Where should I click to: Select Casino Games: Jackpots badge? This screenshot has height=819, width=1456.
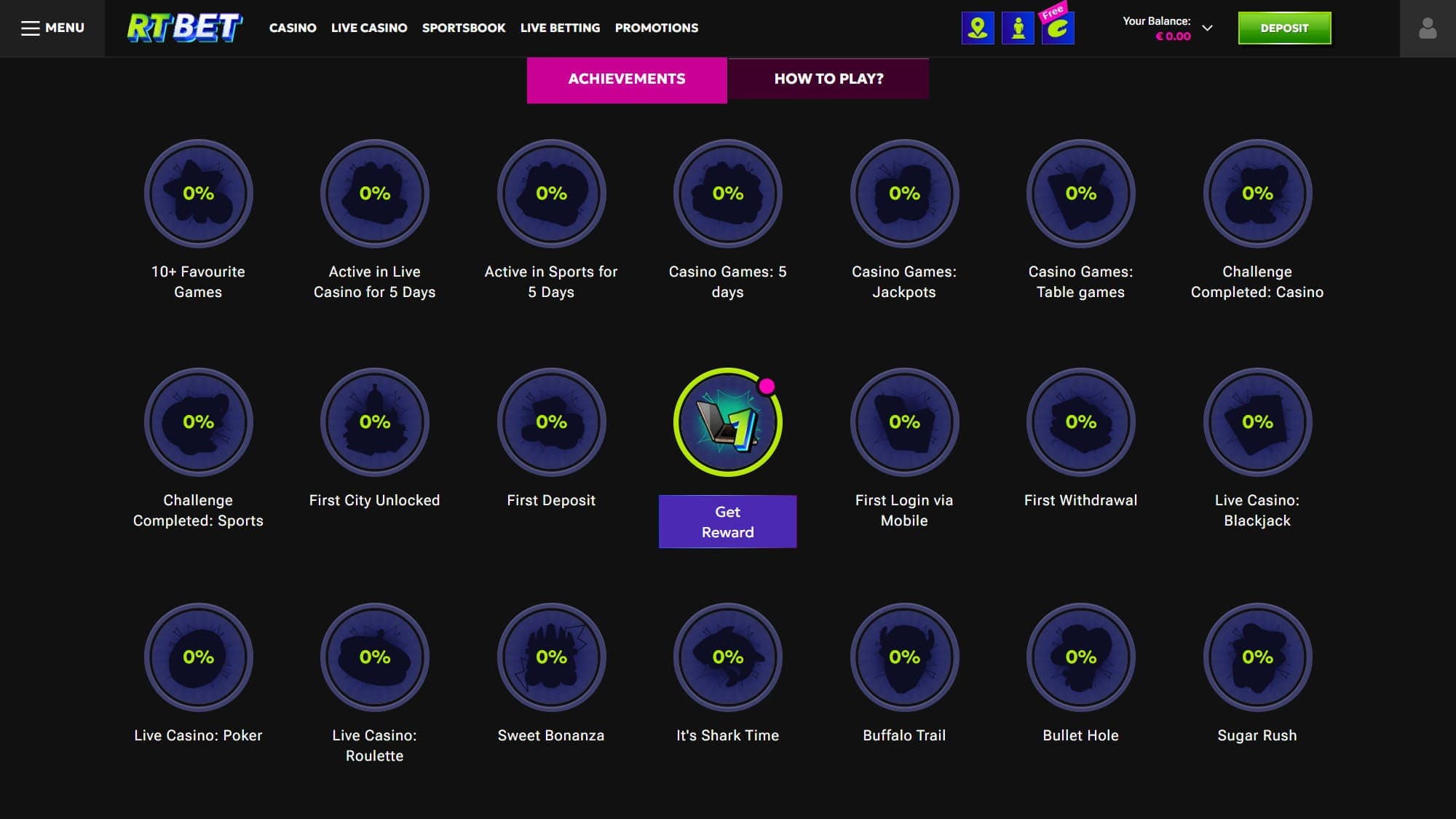click(904, 194)
